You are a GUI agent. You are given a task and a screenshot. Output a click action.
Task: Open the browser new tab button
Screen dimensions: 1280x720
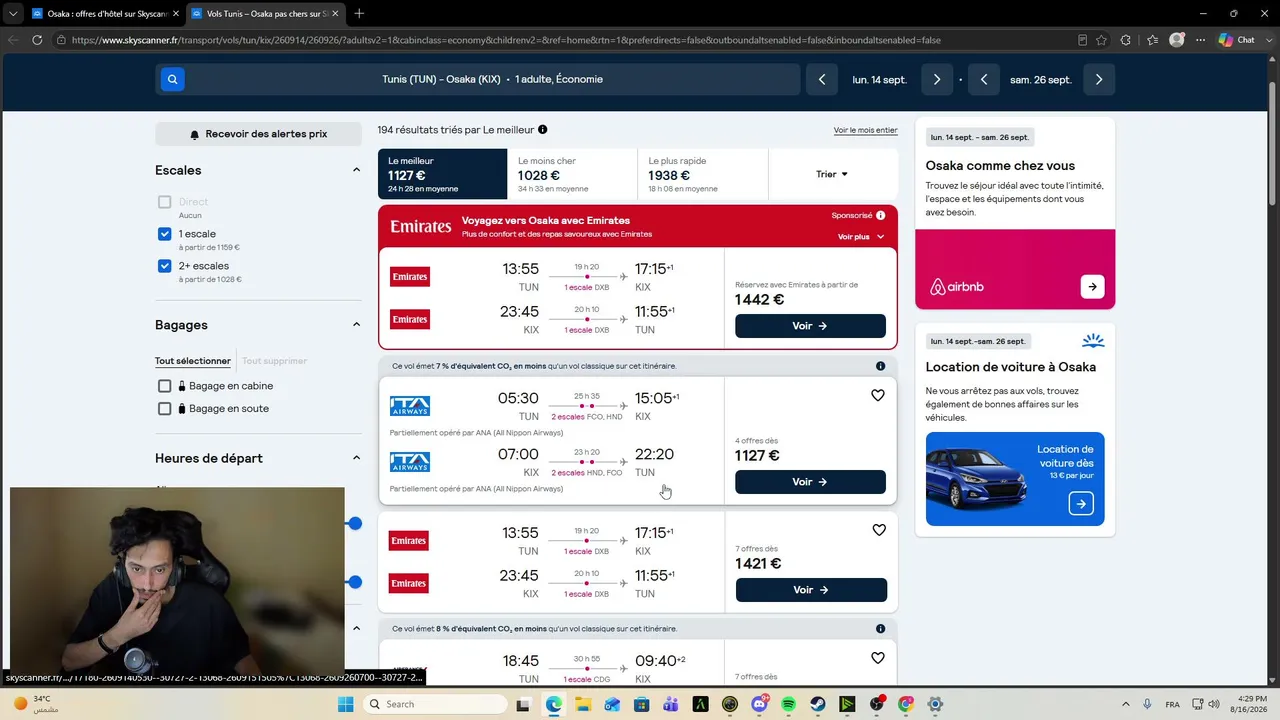pyautogui.click(x=359, y=13)
